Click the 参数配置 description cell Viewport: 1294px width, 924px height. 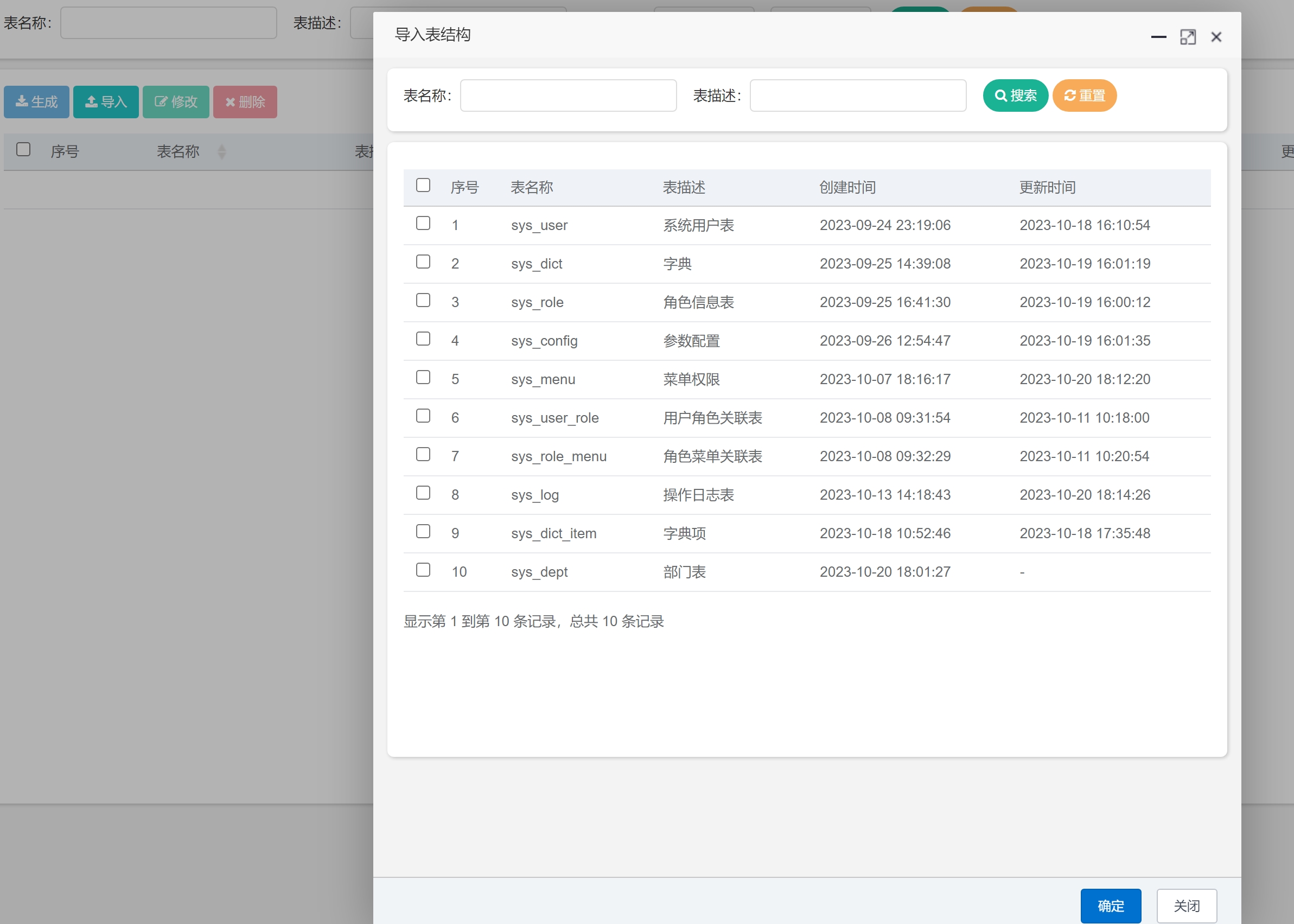tap(692, 341)
